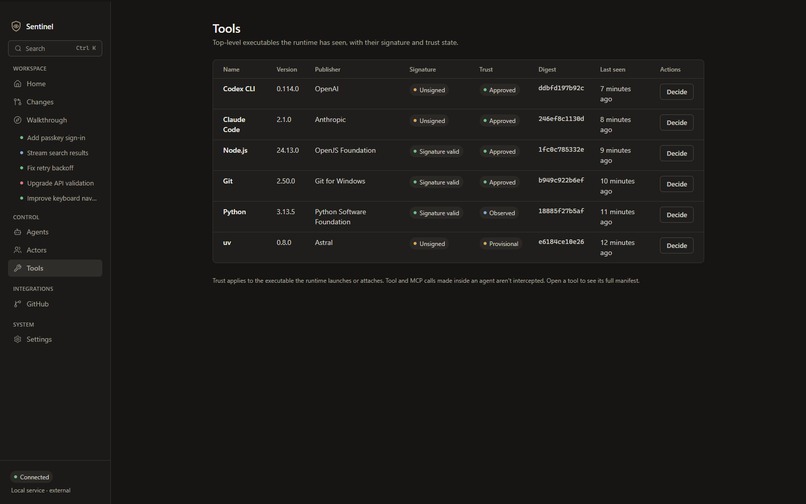Click the Provisional trust badge for uv
Screen dimensions: 806x504
501,244
